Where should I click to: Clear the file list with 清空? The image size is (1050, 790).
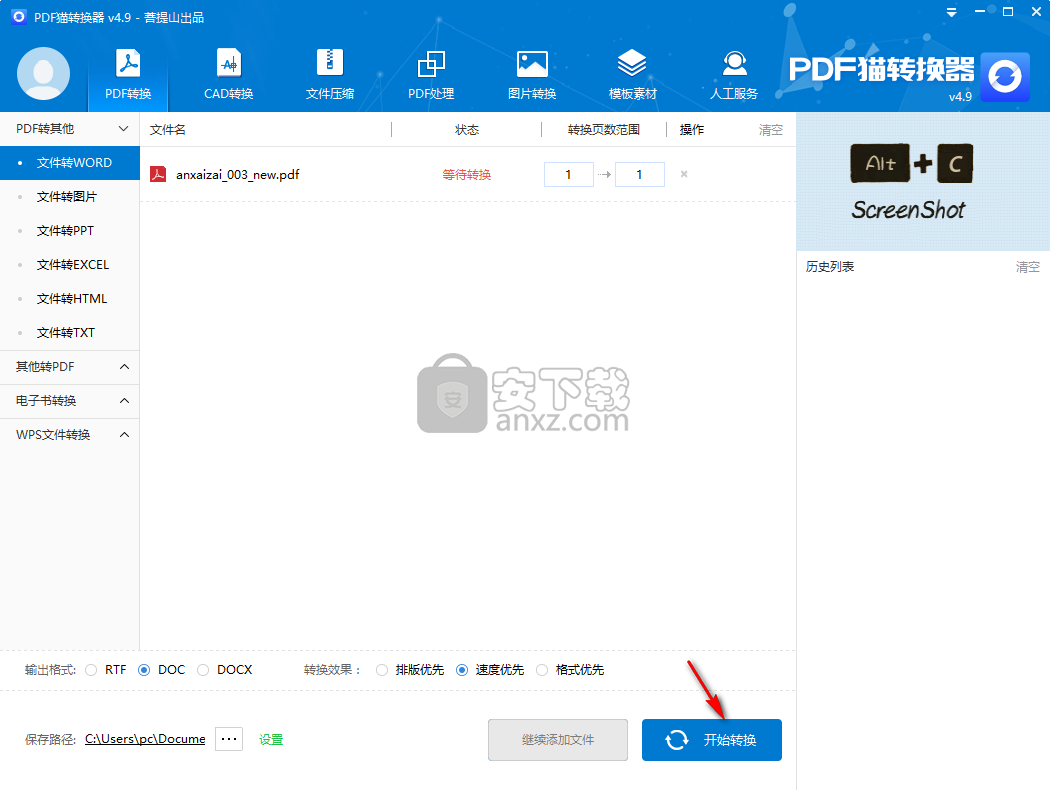tap(770, 130)
